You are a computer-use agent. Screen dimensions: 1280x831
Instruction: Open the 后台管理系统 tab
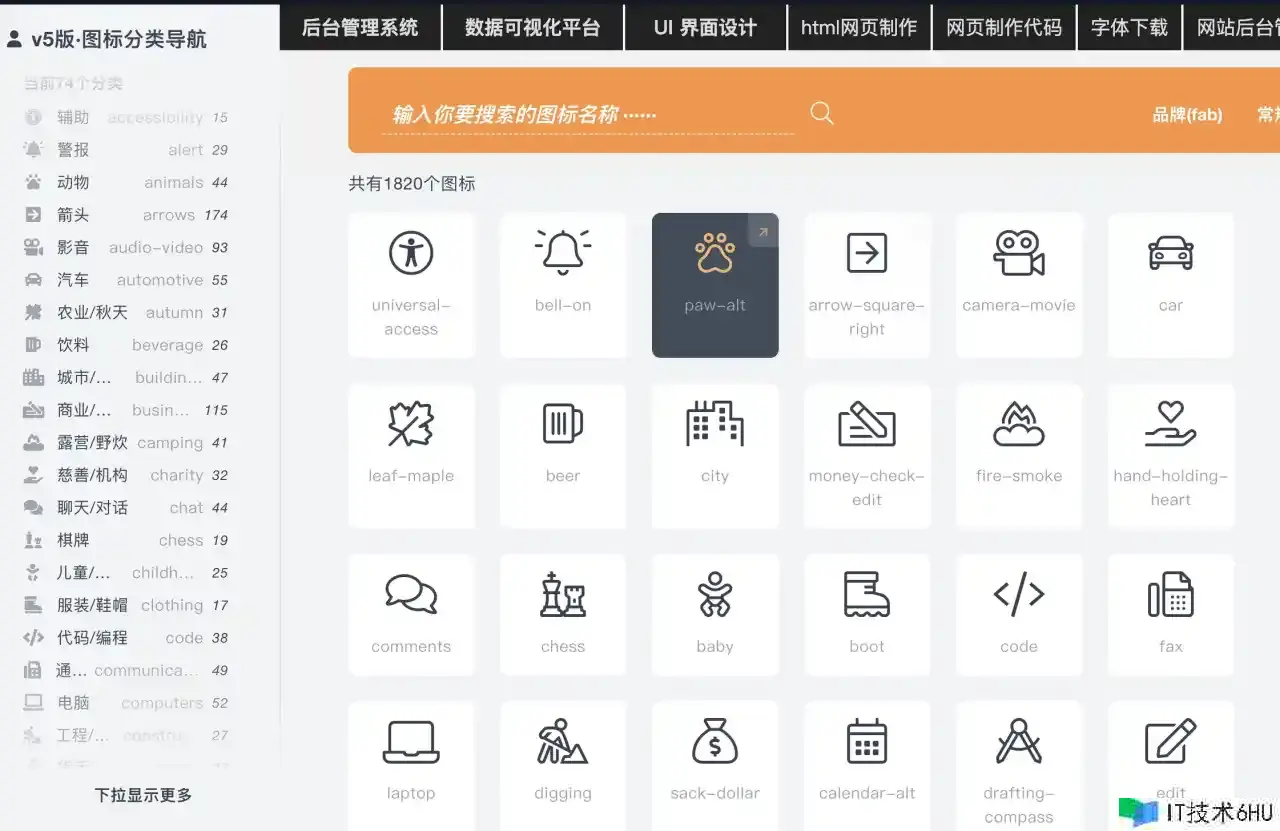360,27
